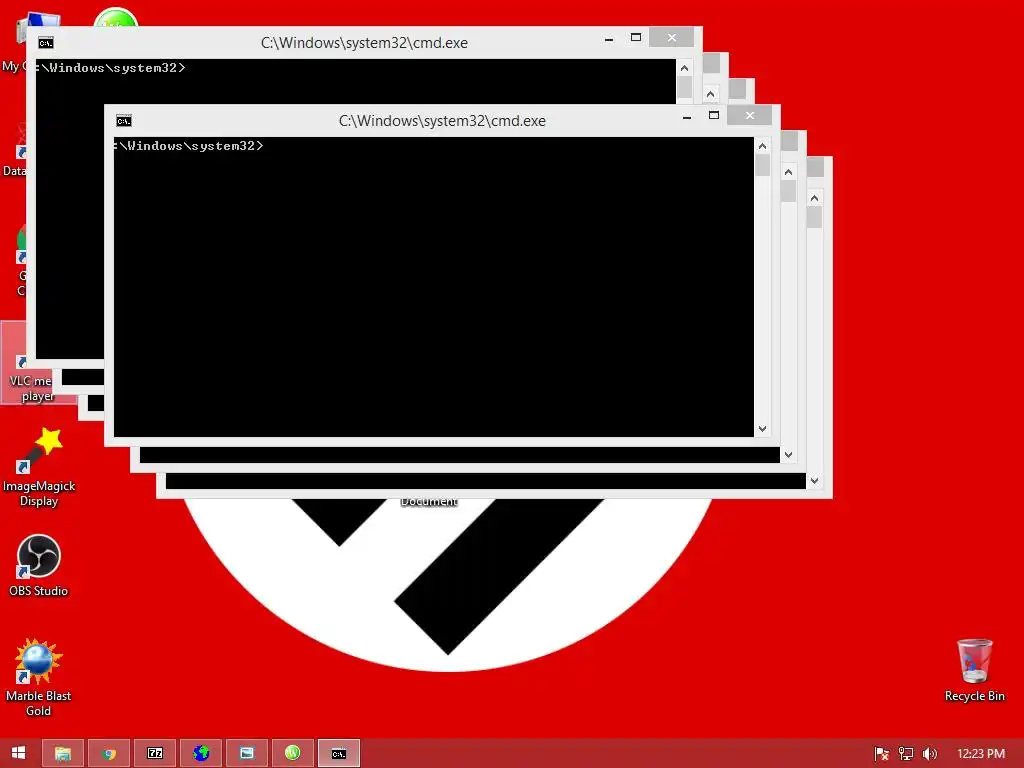Open the front cmd window's title bar system icon
The image size is (1024, 768).
[123, 121]
